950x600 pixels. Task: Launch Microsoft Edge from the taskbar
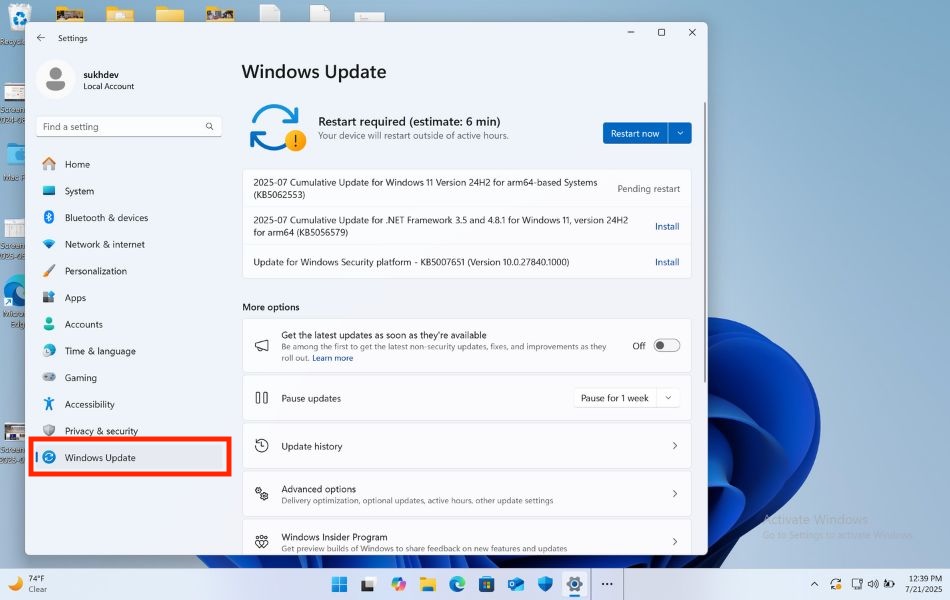pos(457,583)
